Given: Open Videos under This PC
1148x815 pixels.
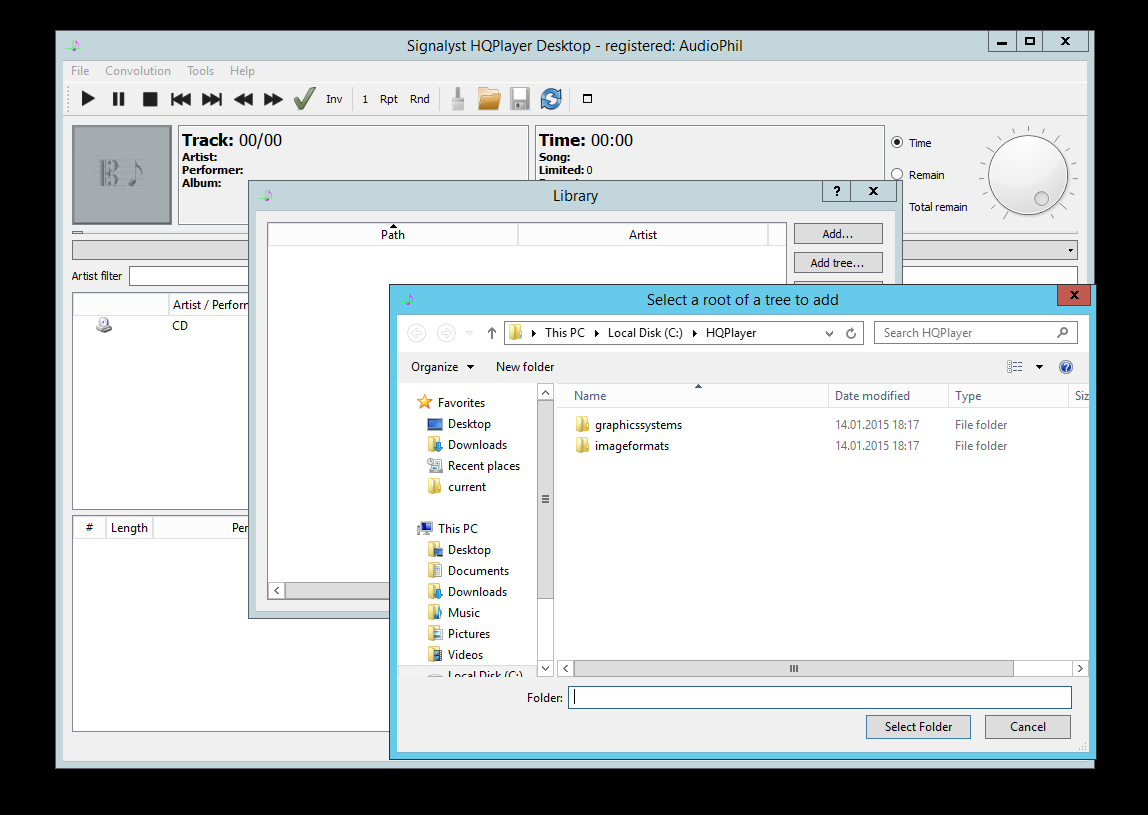Looking at the screenshot, I should pyautogui.click(x=455, y=655).
